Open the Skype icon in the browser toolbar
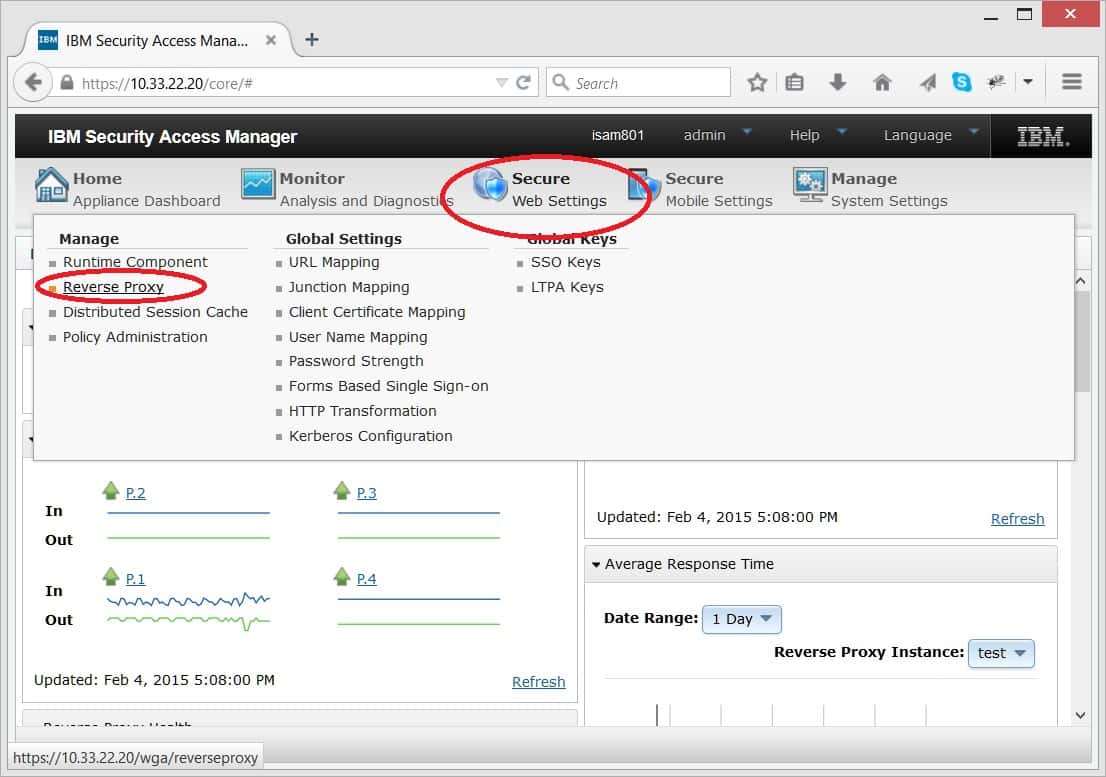Image resolution: width=1106 pixels, height=777 pixels. pos(962,81)
